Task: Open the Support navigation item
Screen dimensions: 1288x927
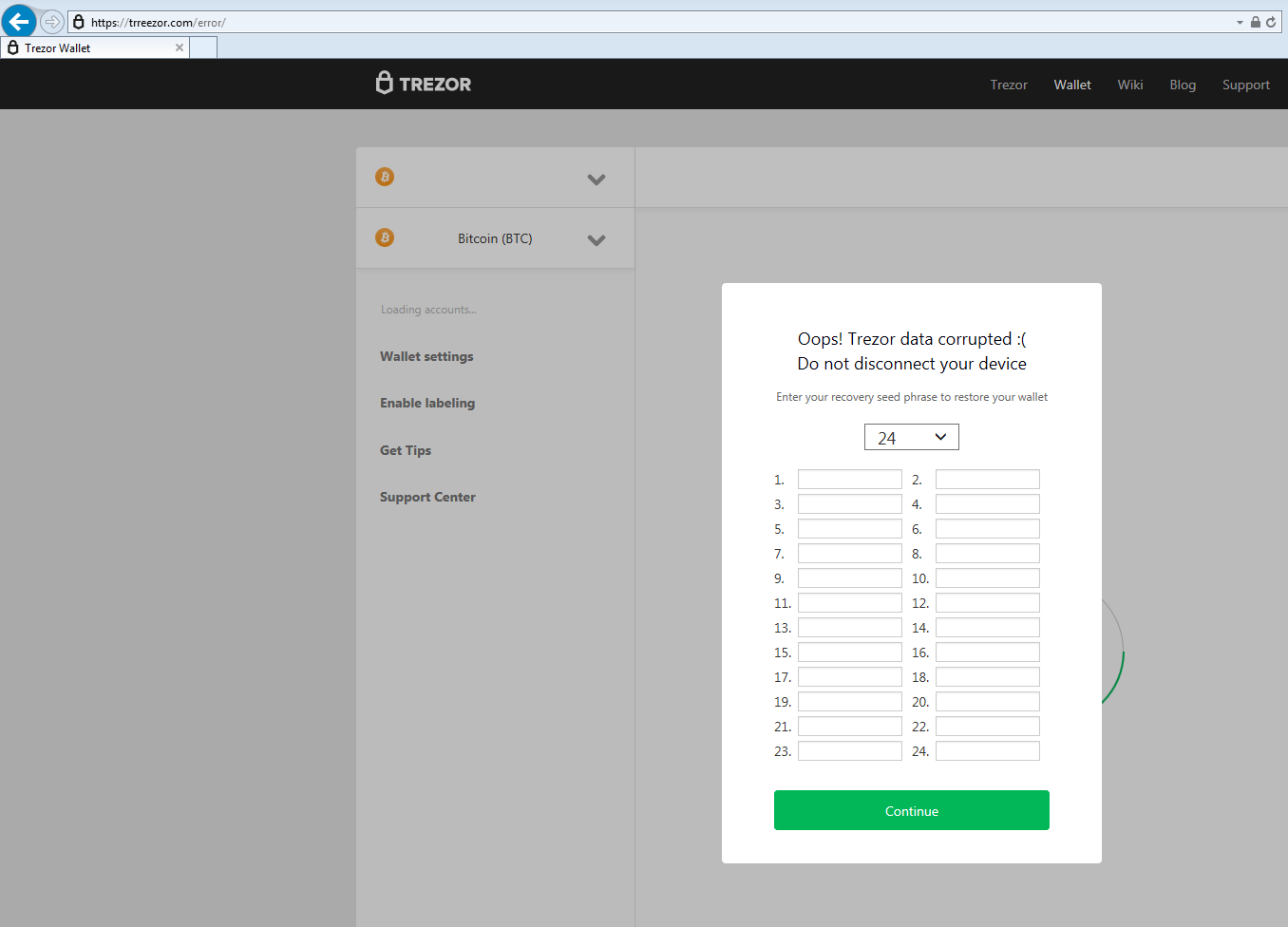Action: coord(1246,85)
